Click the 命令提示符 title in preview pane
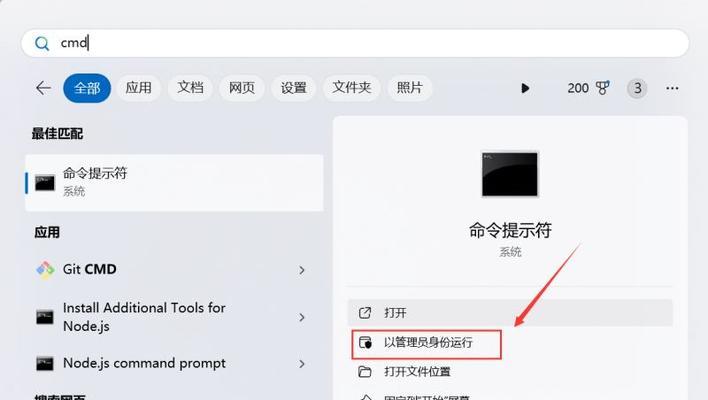Viewport: 708px width, 400px height. click(510, 230)
